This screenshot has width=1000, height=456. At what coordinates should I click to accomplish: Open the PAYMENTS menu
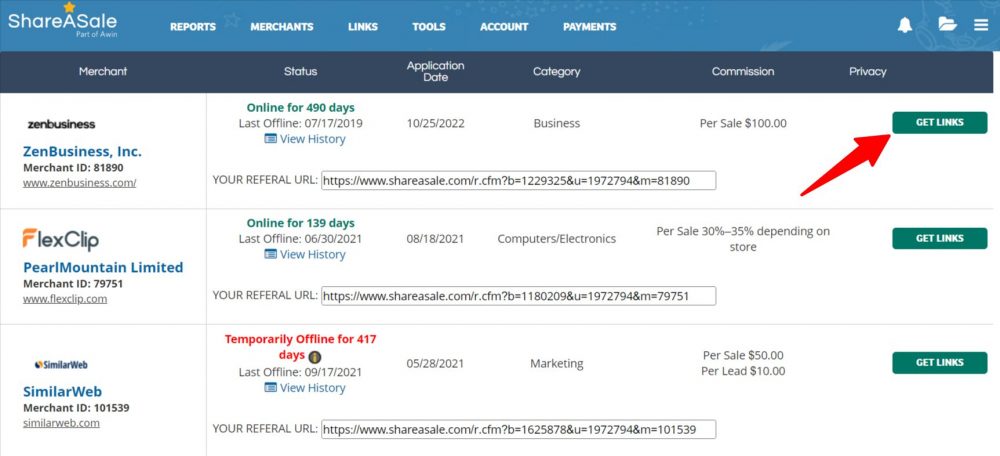tap(589, 27)
